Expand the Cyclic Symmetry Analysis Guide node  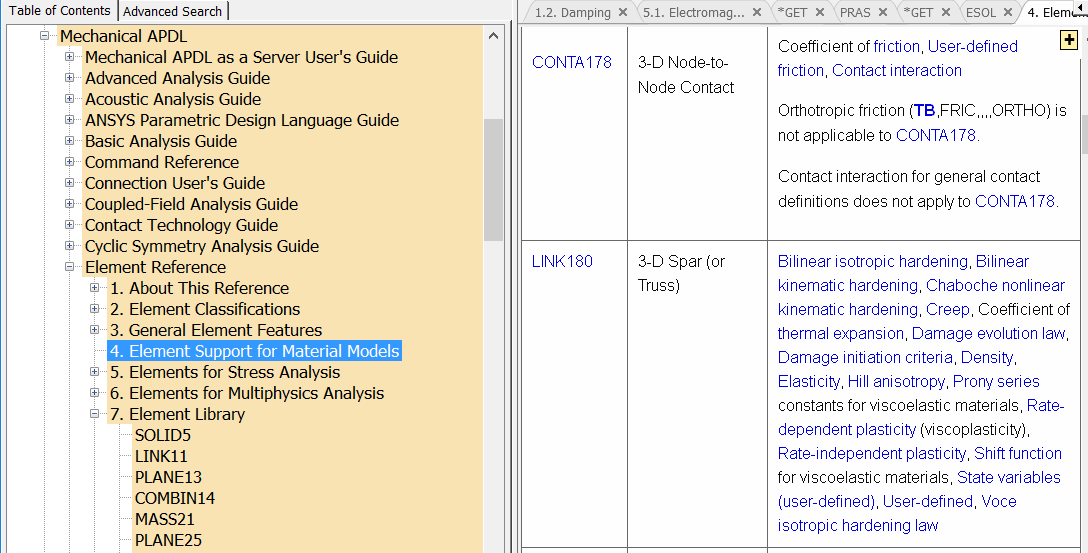pyautogui.click(x=69, y=246)
